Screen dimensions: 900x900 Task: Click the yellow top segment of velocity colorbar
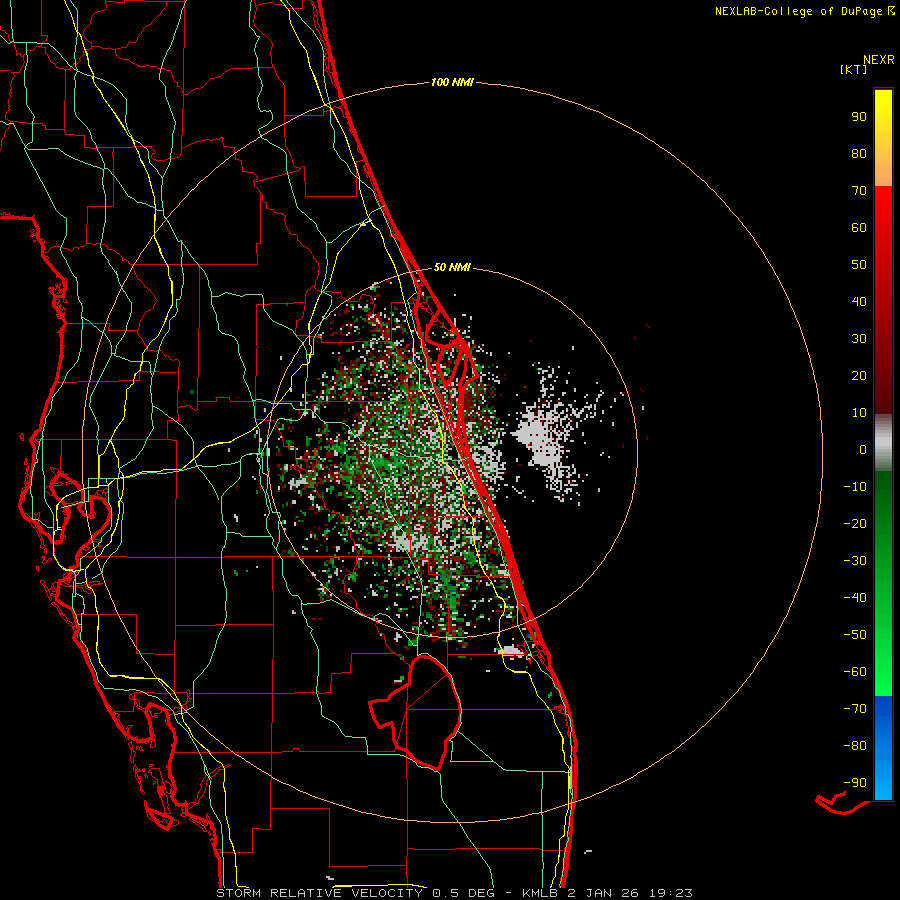[x=883, y=138]
